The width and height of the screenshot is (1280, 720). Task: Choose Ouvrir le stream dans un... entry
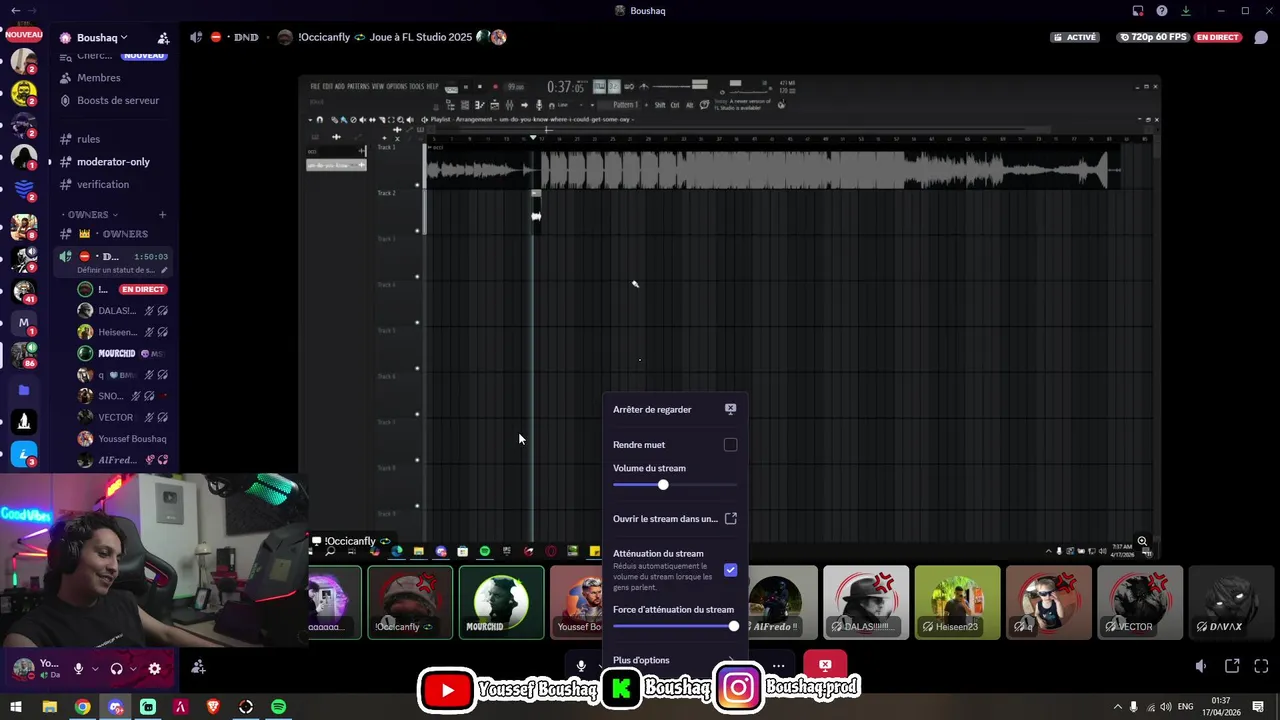[675, 519]
